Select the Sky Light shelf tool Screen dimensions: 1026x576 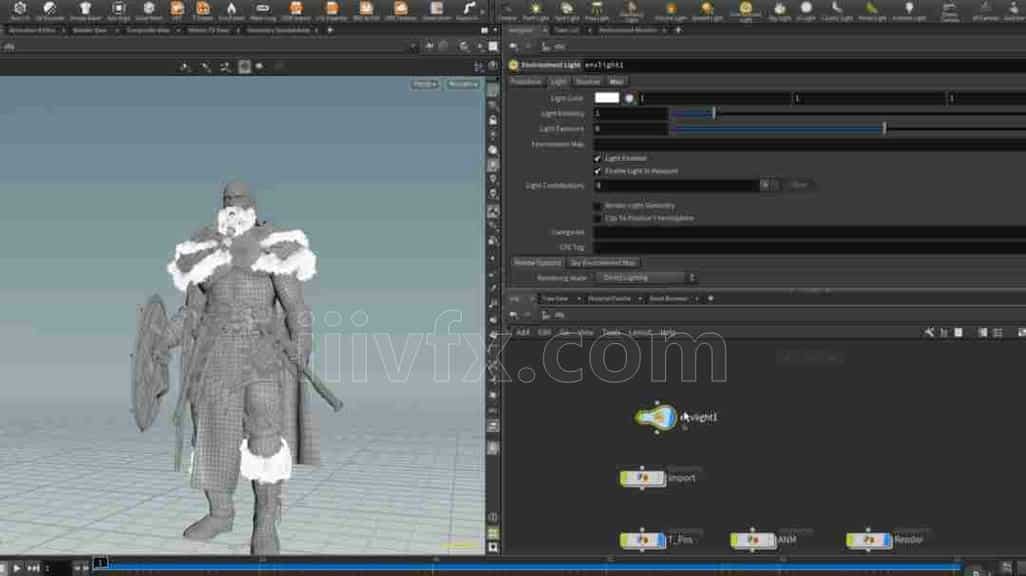tap(779, 10)
